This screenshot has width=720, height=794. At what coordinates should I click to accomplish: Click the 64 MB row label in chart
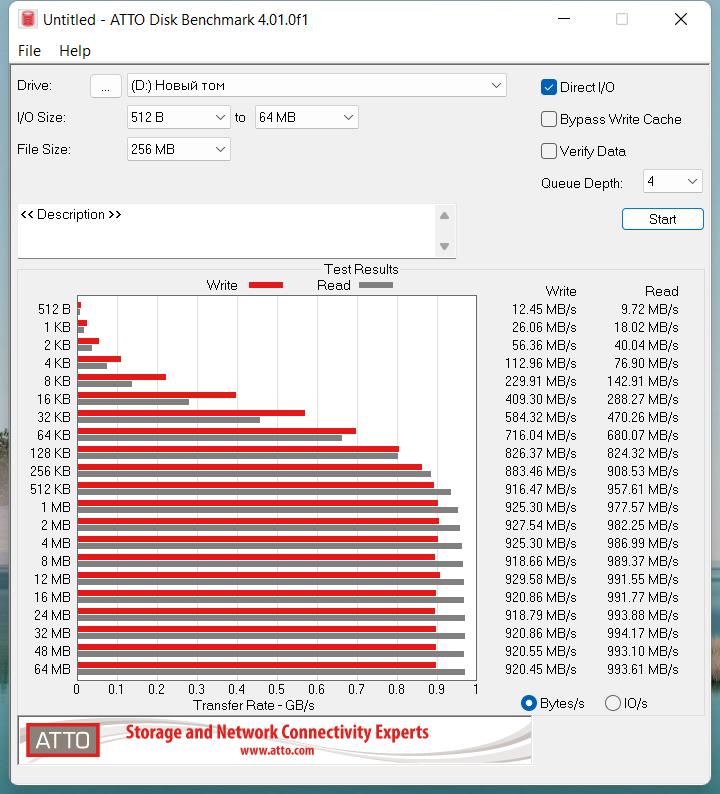tap(52, 669)
